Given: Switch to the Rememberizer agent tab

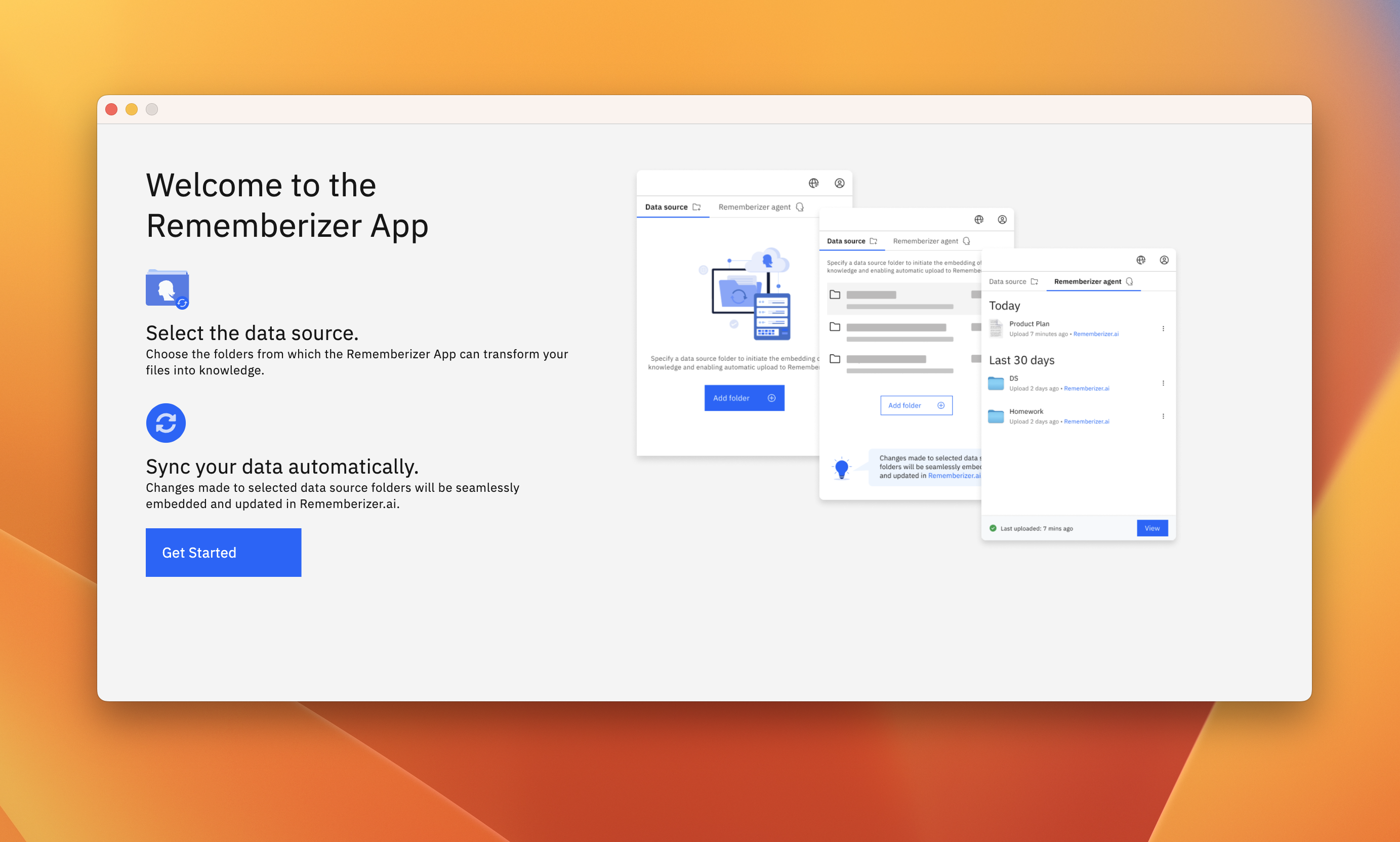Looking at the screenshot, I should [x=1087, y=281].
